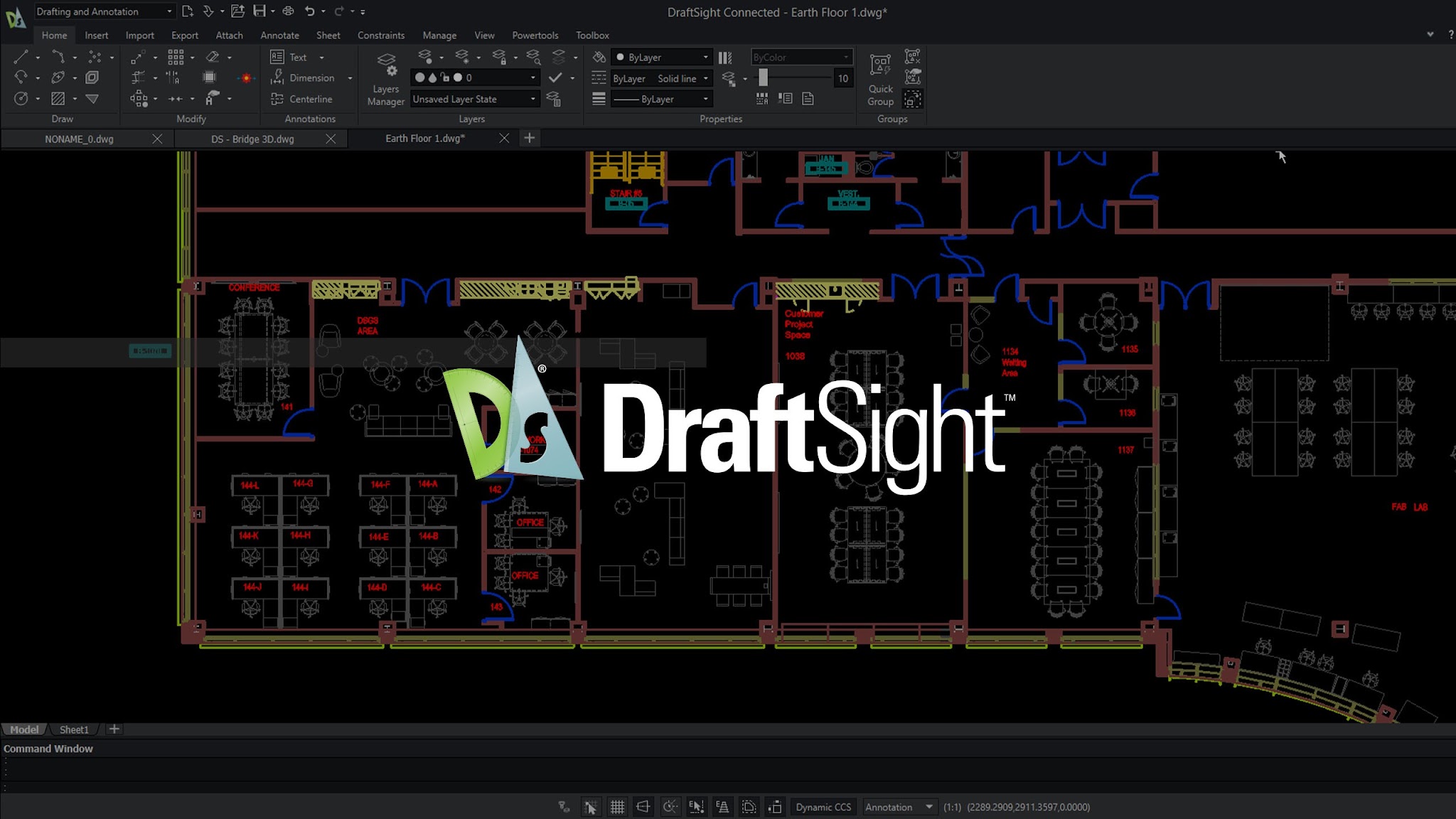Screen dimensions: 1456x819
Task: Select the Circle draw tool
Action: (21, 99)
